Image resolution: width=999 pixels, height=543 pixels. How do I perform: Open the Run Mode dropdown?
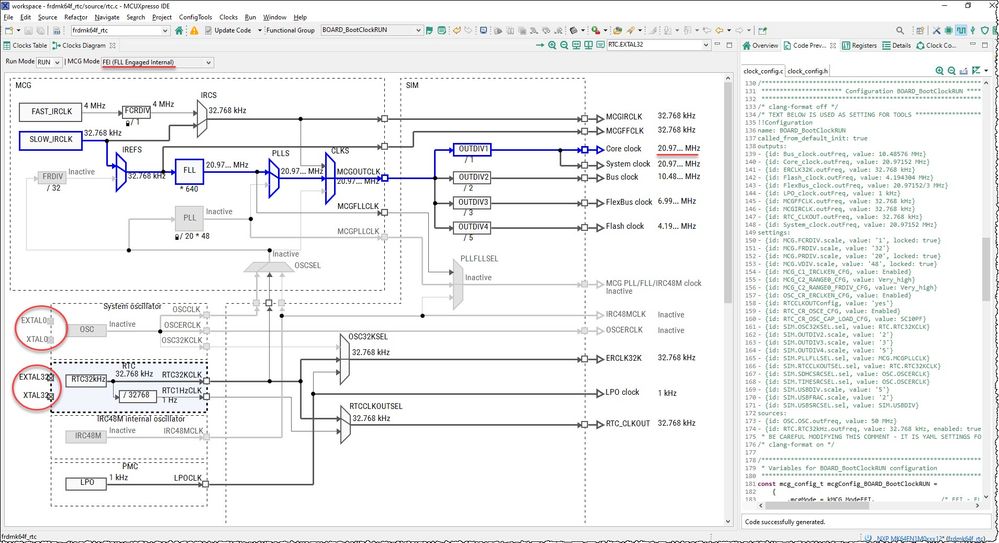click(54, 62)
